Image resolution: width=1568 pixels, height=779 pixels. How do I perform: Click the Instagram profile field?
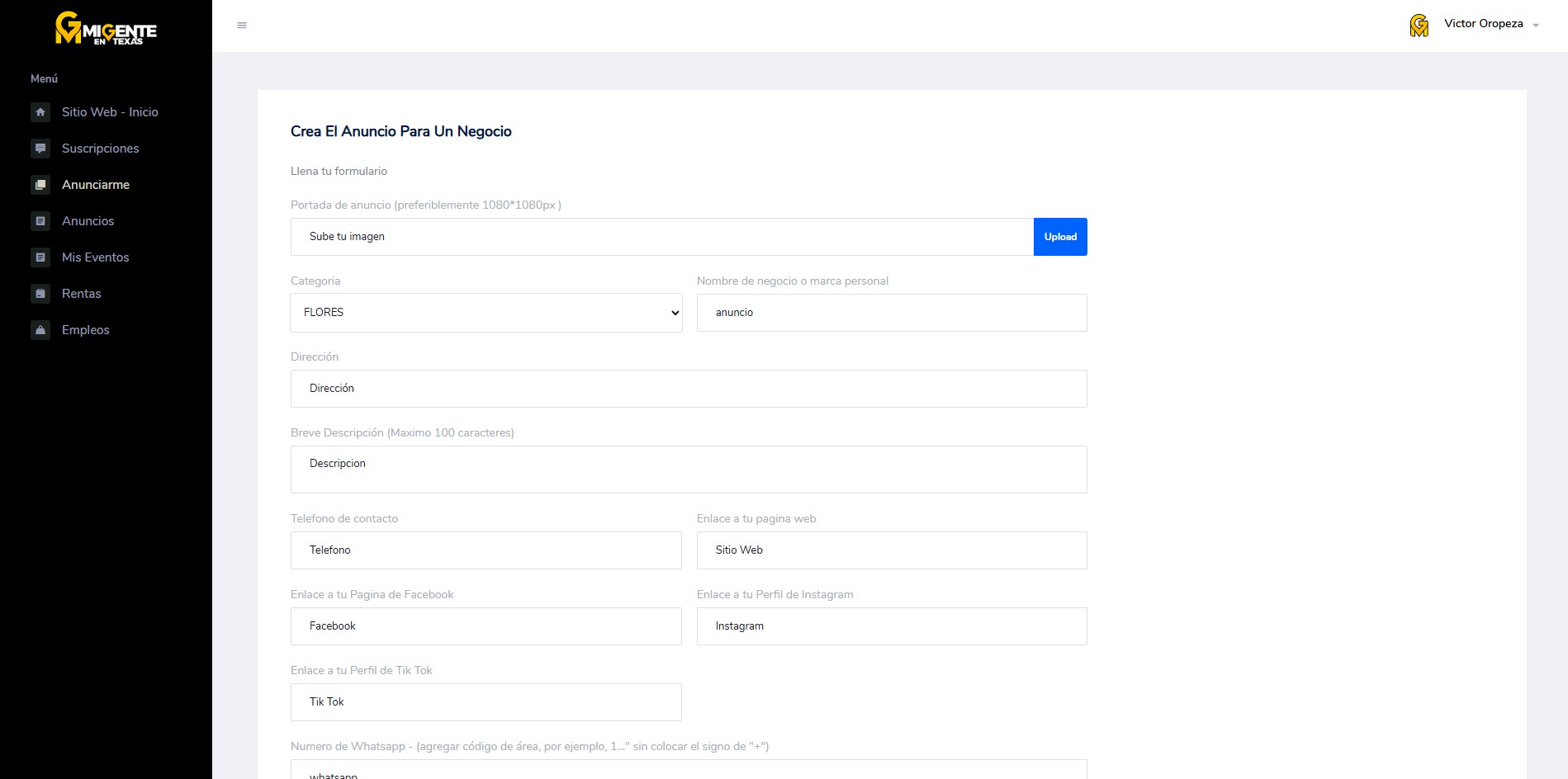coord(892,626)
